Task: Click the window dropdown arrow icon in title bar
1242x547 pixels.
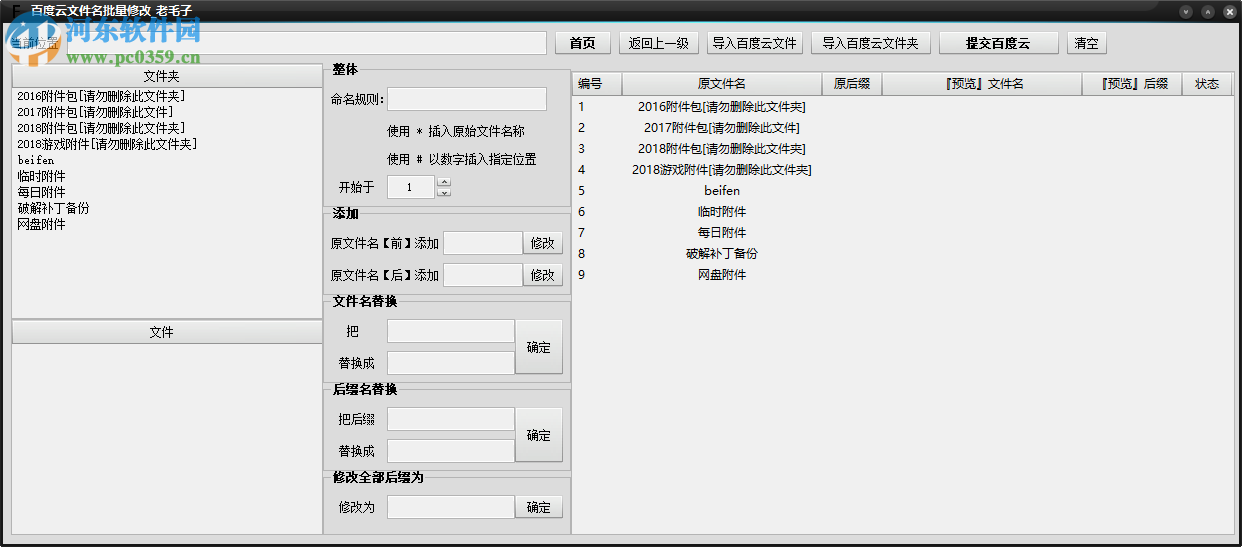Action: pos(1186,12)
